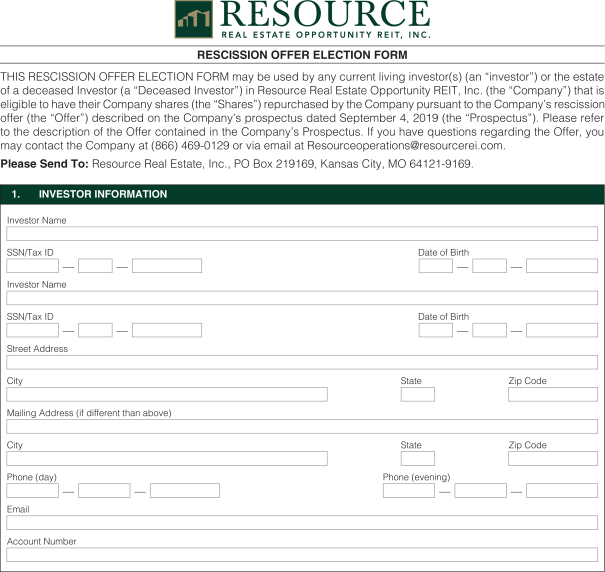Click the Resource Real Estate logo icon
Screen dimensions: 605x572
tap(193, 19)
